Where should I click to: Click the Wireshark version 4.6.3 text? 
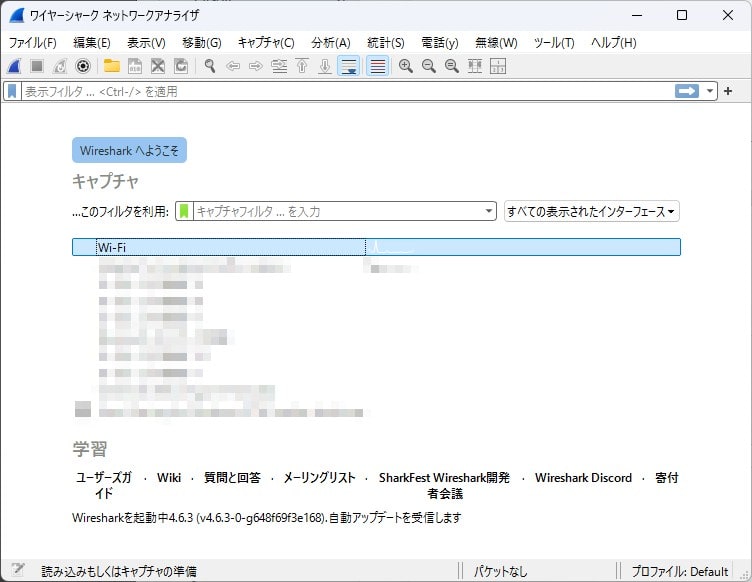coord(267,518)
